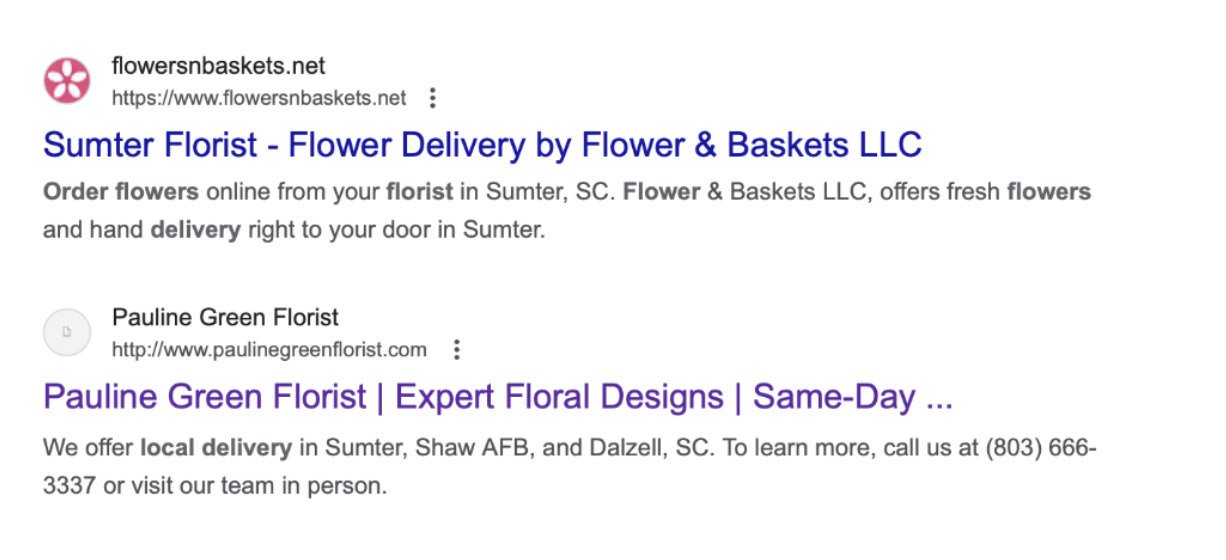Click the bold "local delivery" snippet text
This screenshot has height=560, width=1226.
tap(215, 447)
